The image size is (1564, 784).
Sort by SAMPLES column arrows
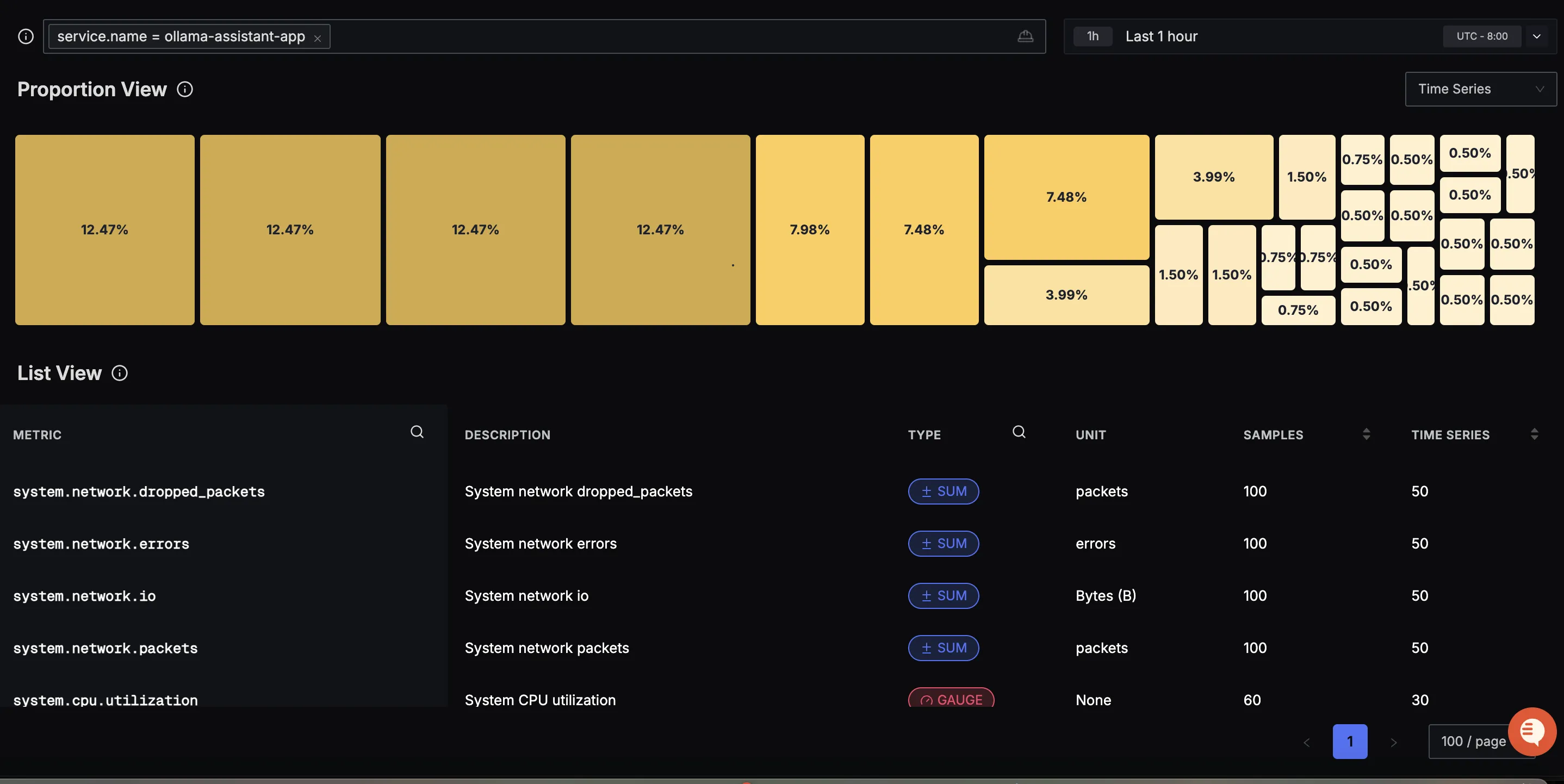point(1366,434)
